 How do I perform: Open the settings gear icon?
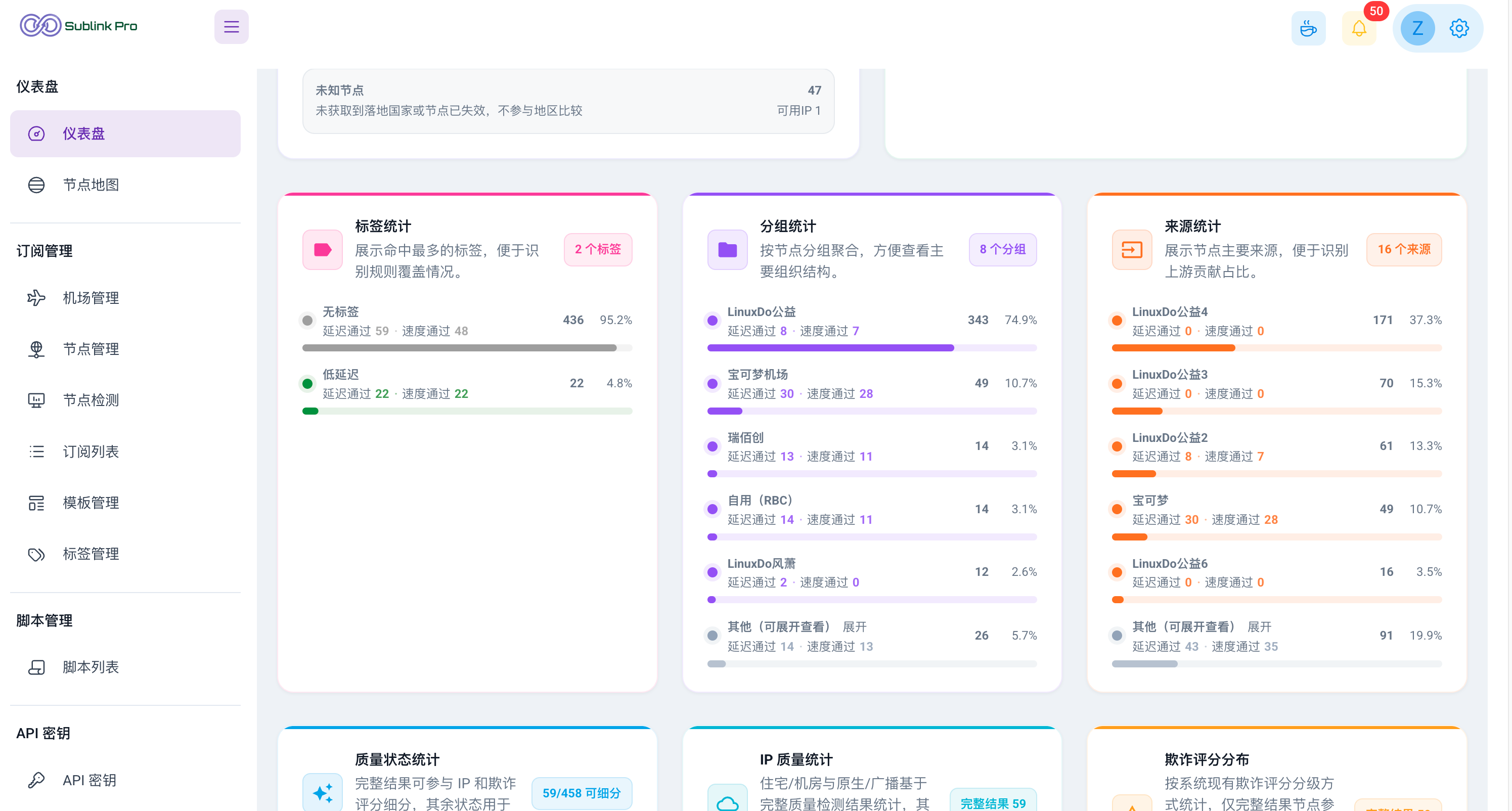(x=1458, y=28)
